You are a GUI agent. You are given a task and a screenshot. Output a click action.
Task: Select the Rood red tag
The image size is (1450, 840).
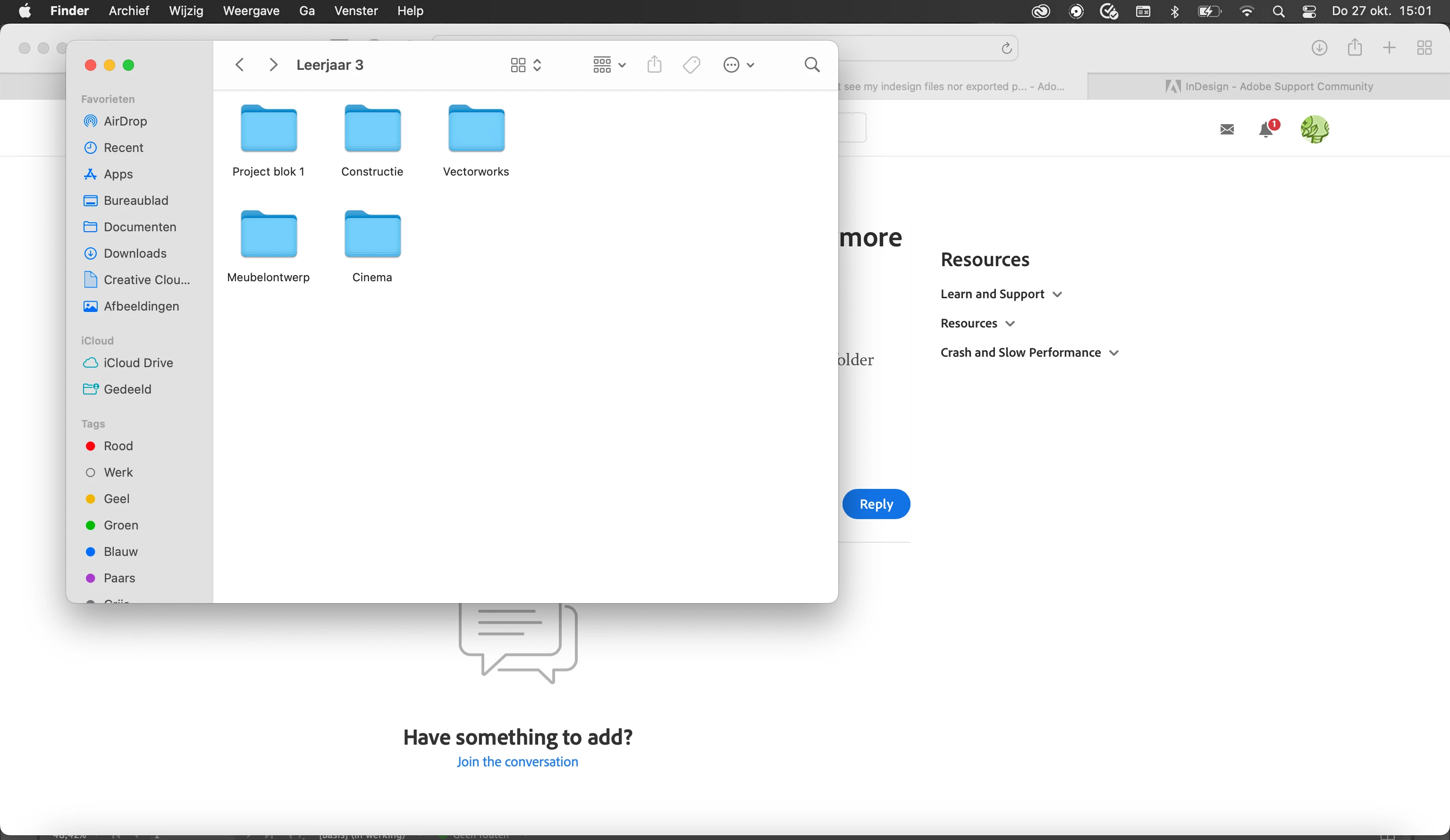(118, 446)
